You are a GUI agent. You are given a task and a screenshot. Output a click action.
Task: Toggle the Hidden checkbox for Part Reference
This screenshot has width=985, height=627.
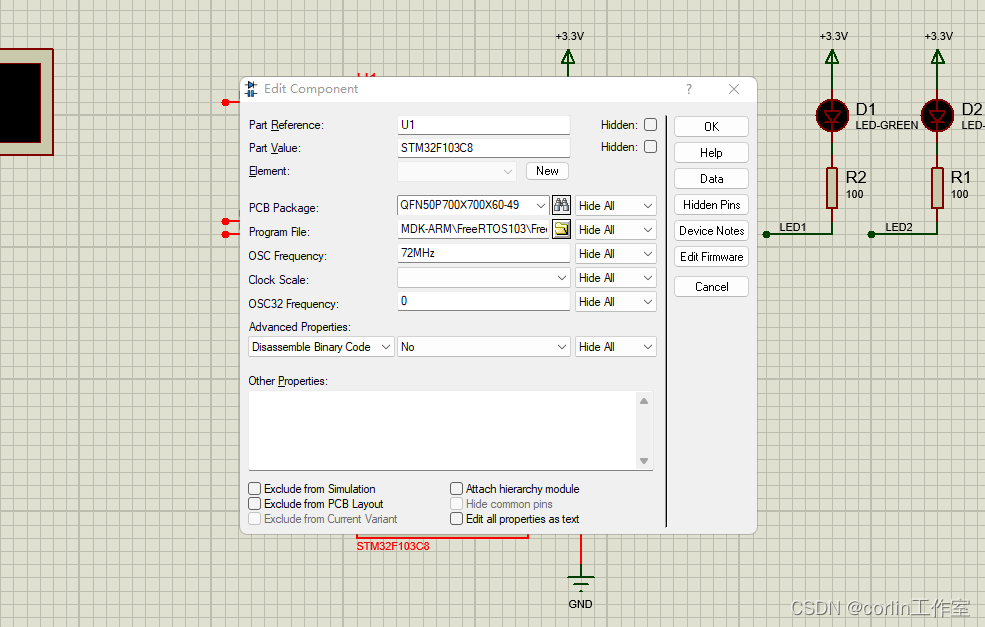click(651, 124)
